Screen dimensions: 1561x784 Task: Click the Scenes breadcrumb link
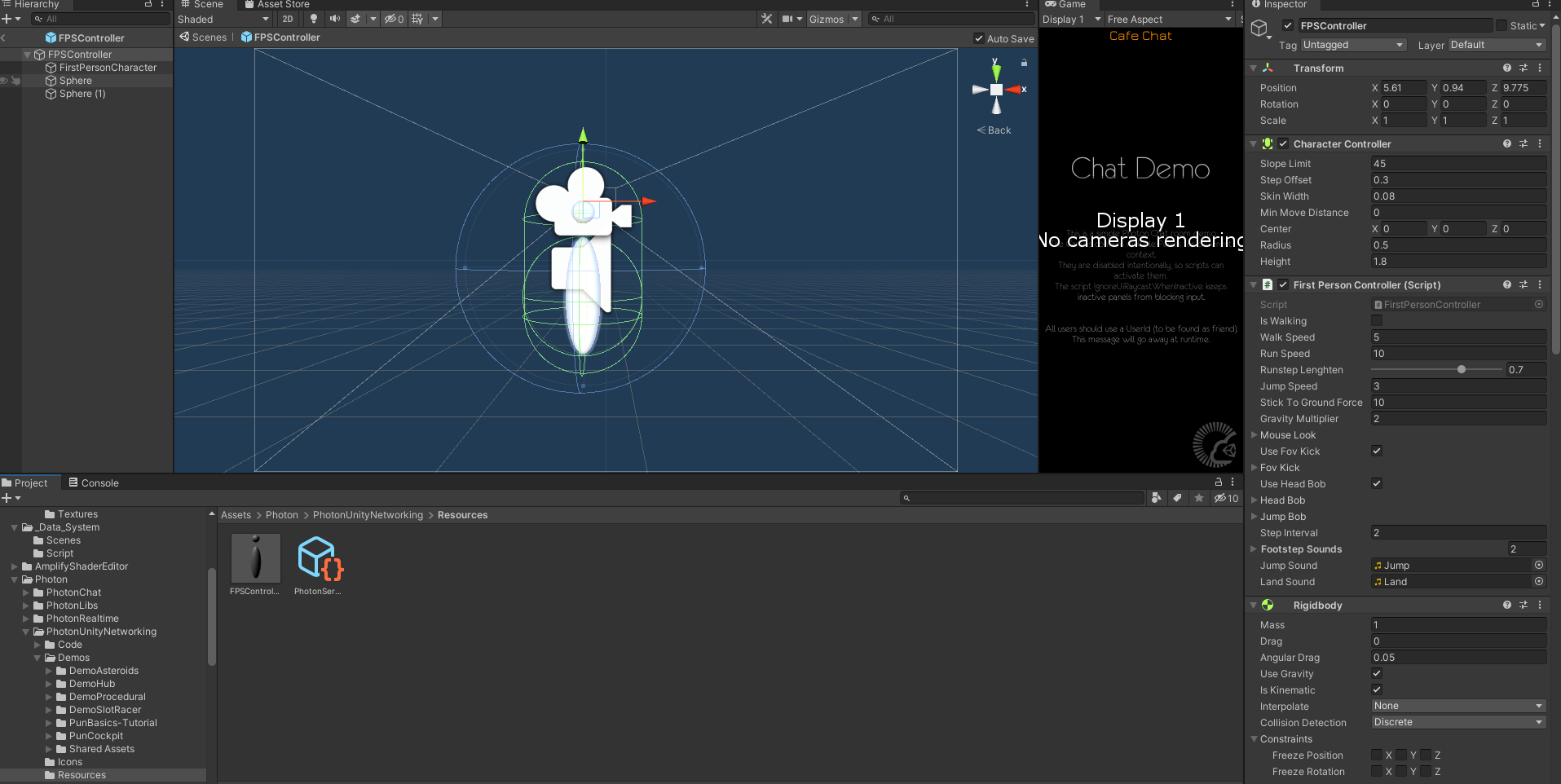pyautogui.click(x=209, y=37)
